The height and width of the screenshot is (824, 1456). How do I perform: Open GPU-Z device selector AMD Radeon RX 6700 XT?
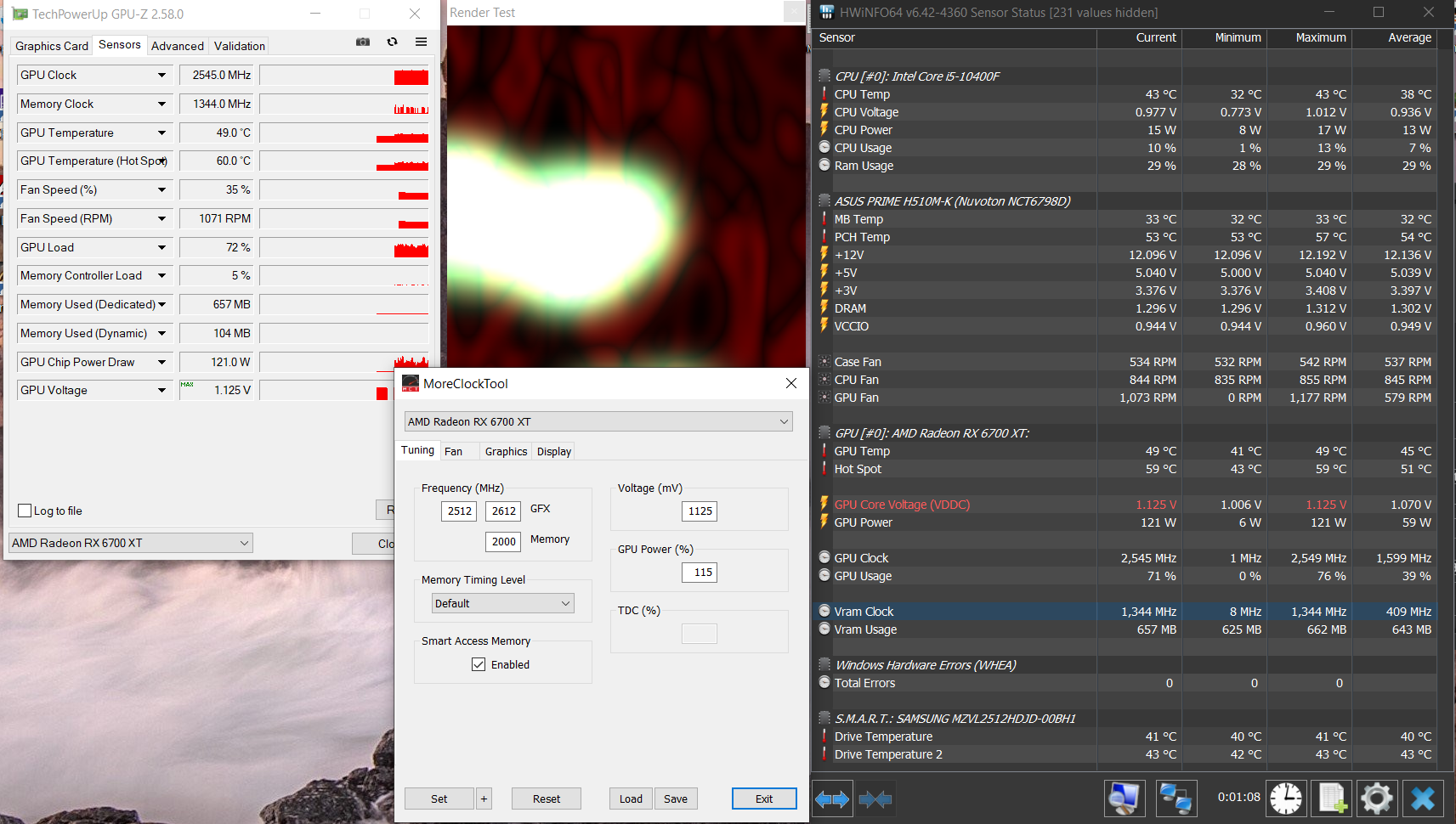(x=131, y=543)
